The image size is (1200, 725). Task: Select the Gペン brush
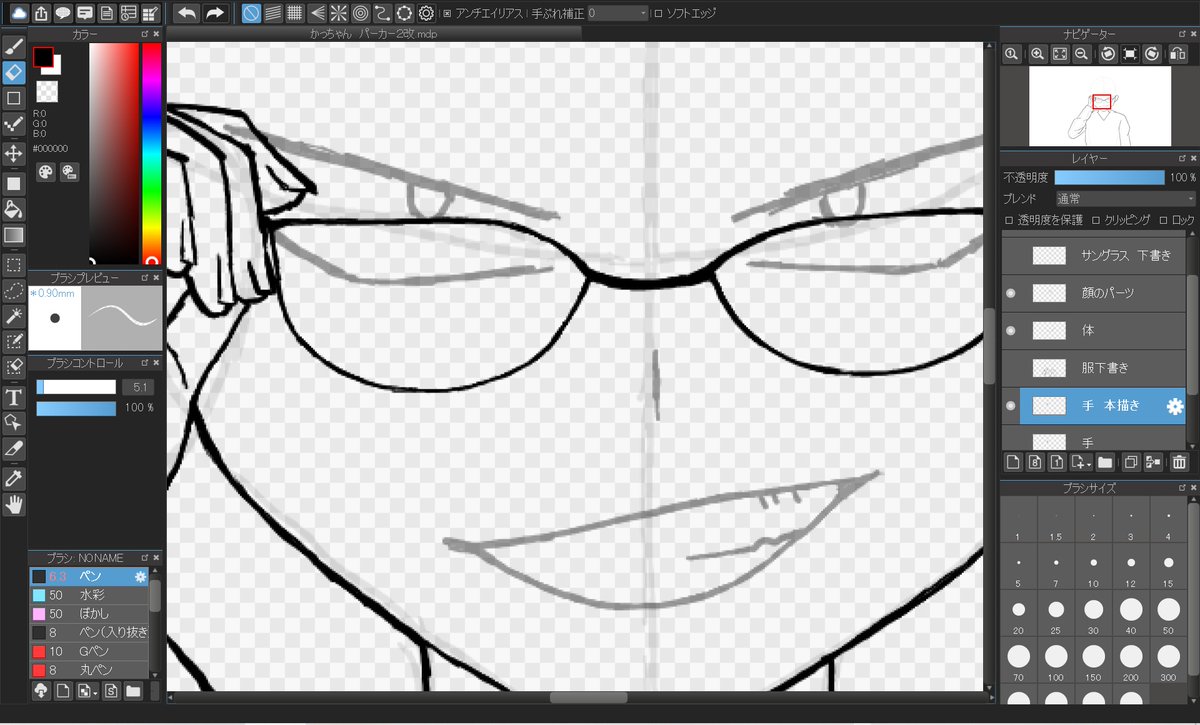click(90, 651)
